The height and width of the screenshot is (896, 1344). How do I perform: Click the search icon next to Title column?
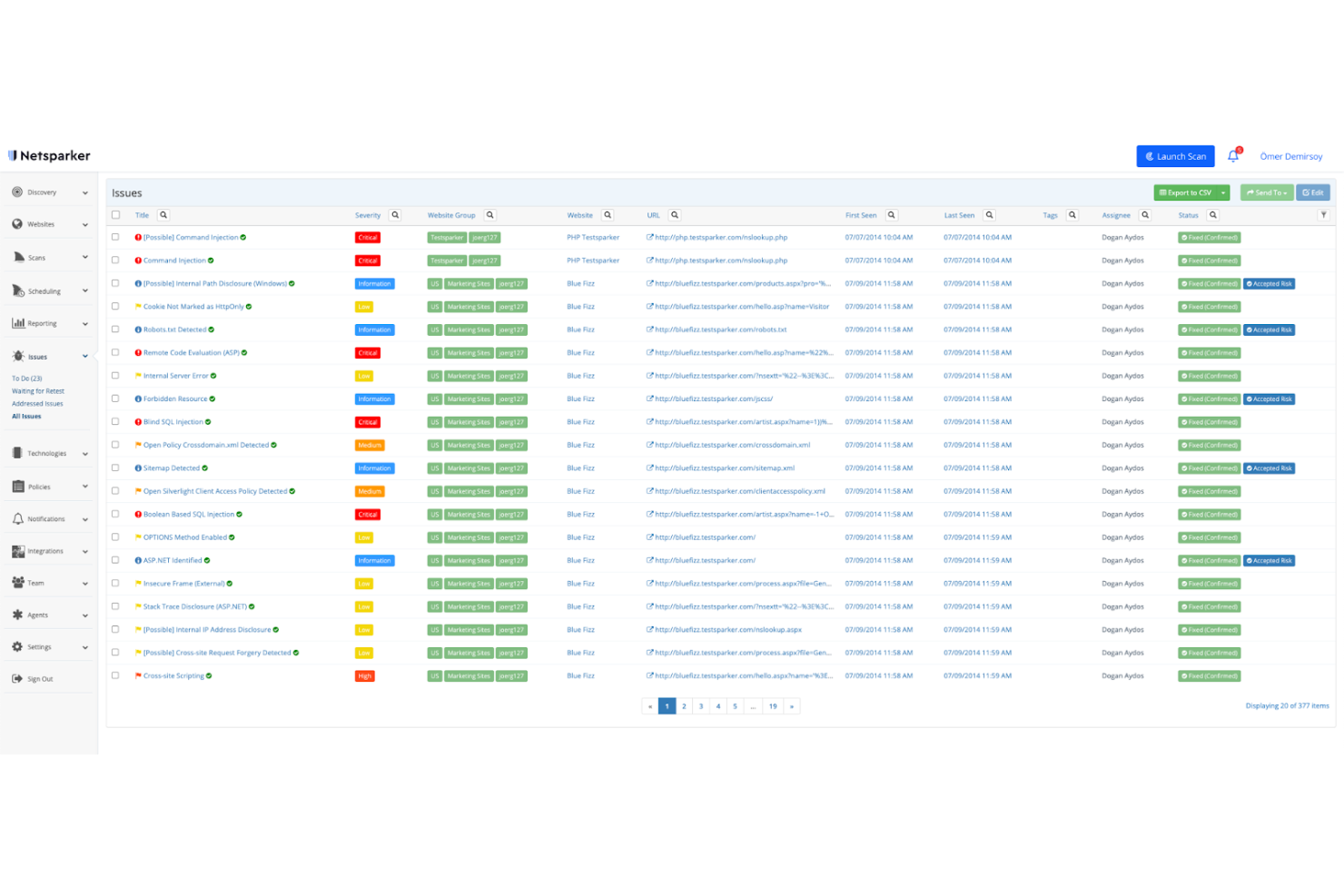pos(163,214)
